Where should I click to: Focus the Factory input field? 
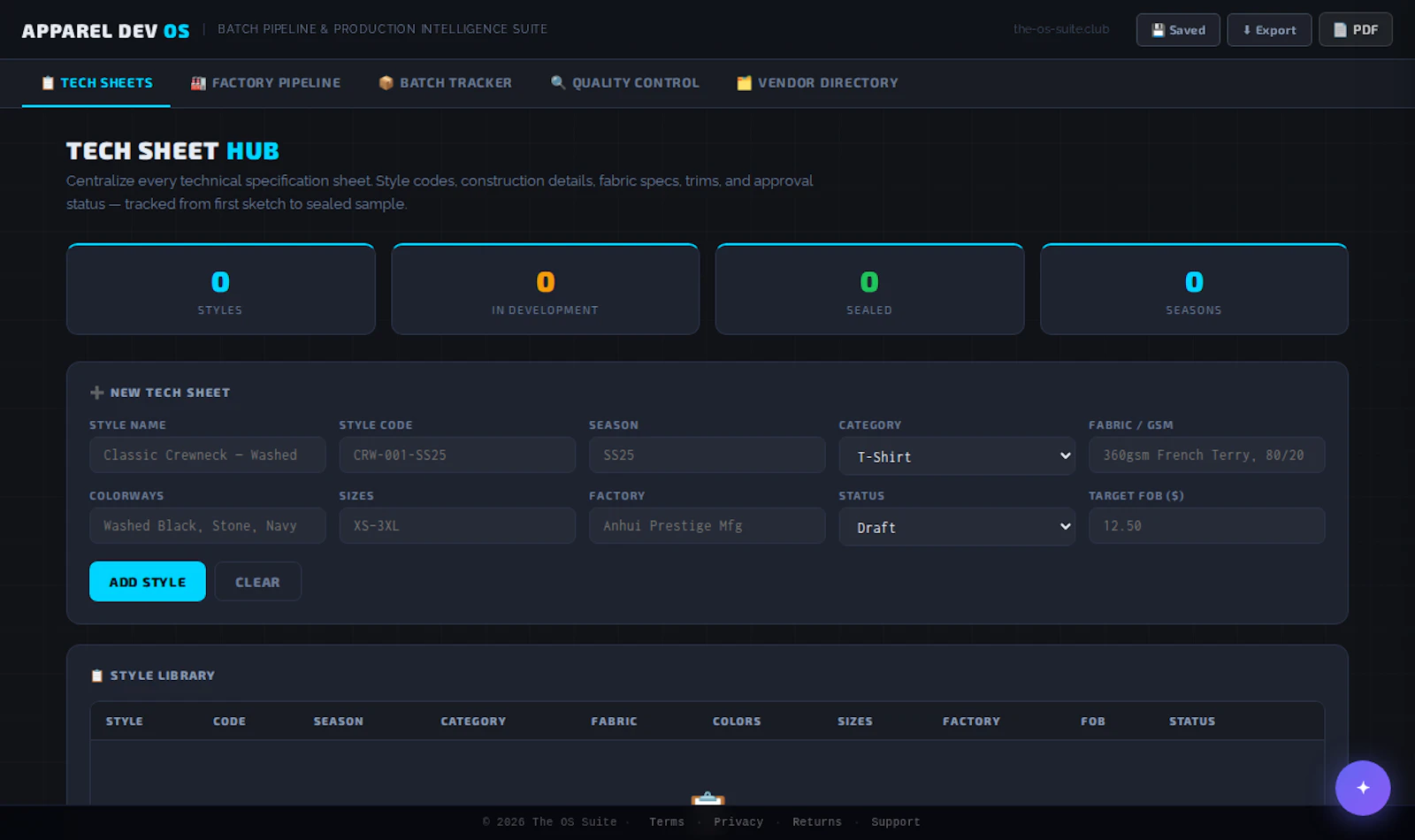pos(707,525)
